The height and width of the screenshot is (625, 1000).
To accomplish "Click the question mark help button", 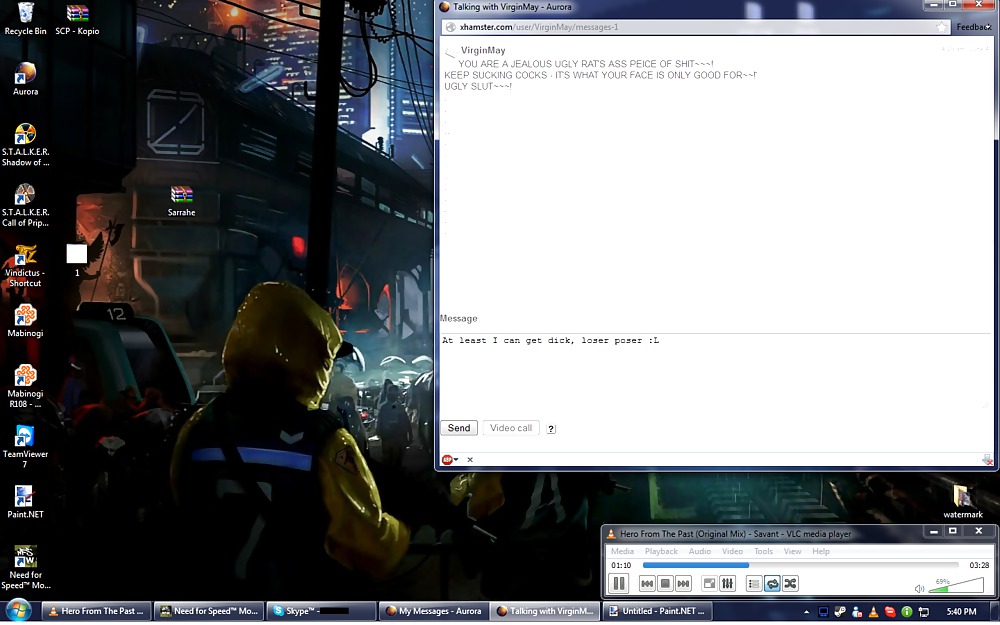I will pos(551,429).
